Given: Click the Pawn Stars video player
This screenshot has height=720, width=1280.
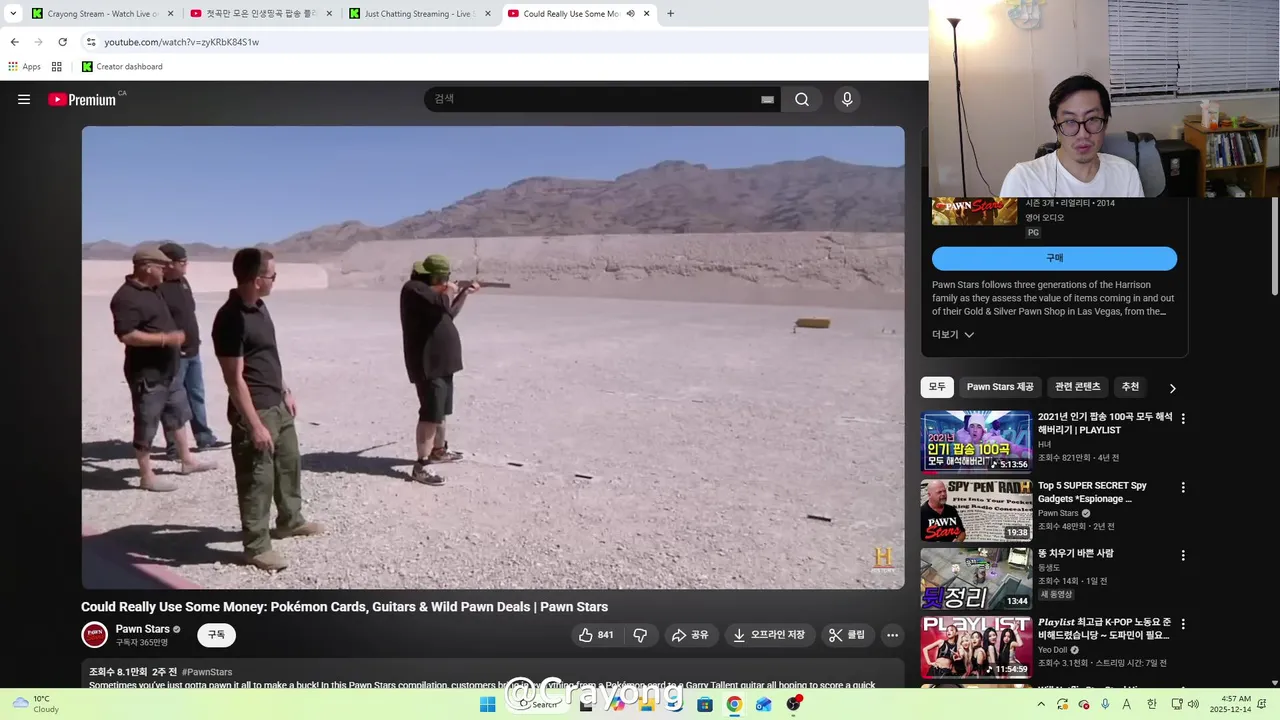Looking at the screenshot, I should 493,357.
